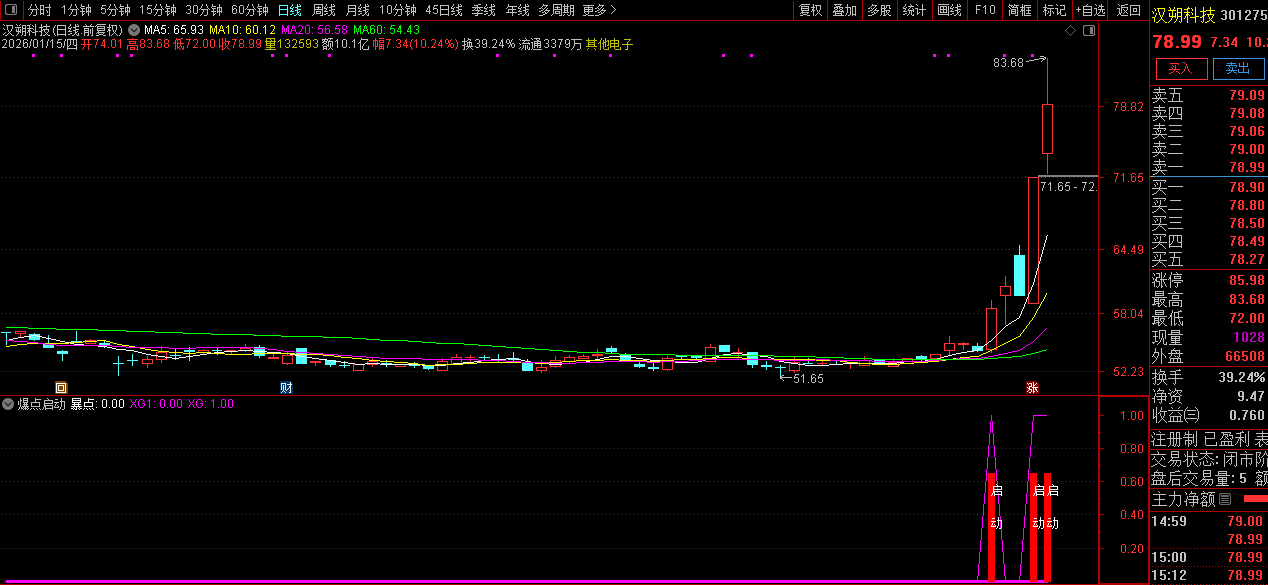Click the 买二 price 78.80
Screen dimensions: 1268x585
pos(1246,205)
